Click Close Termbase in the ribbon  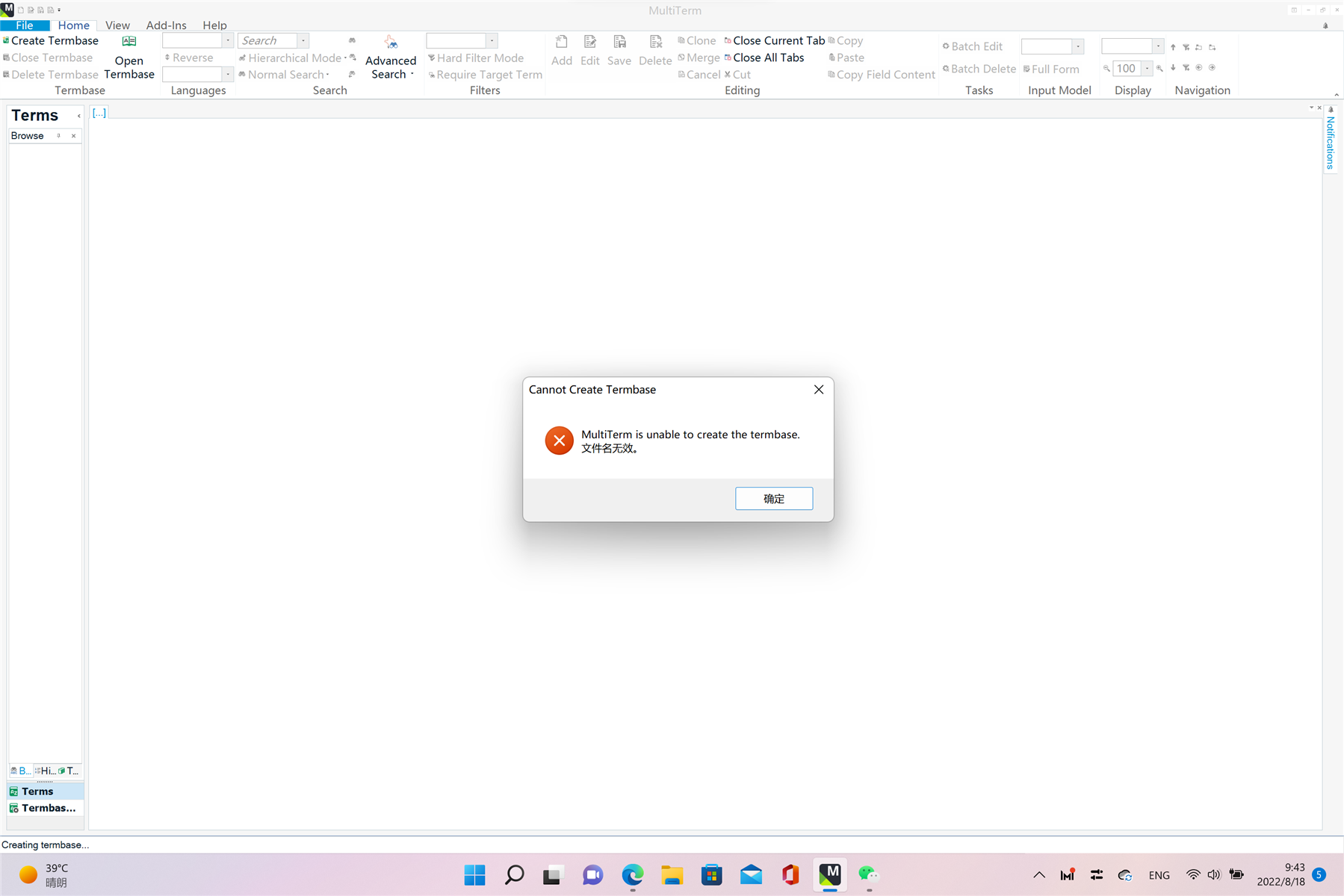(48, 57)
